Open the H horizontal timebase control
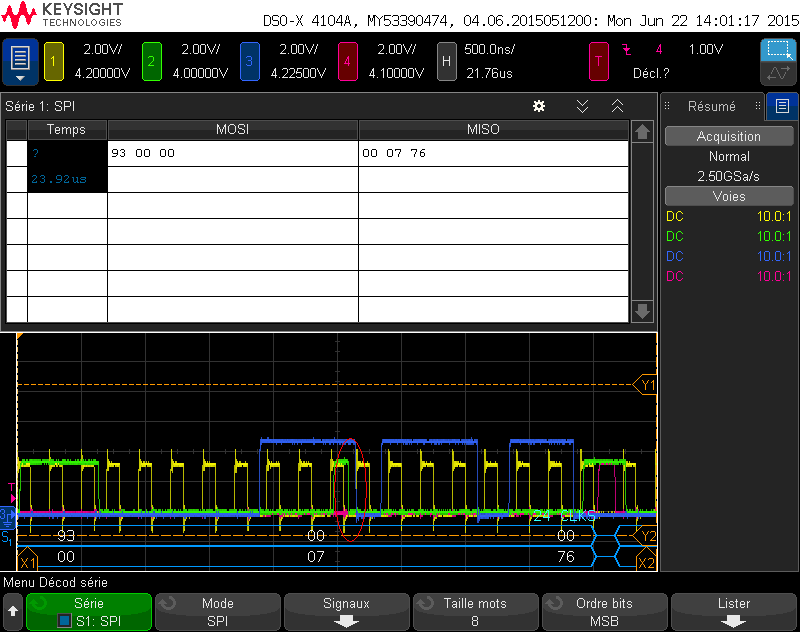800x632 pixels. [x=446, y=61]
